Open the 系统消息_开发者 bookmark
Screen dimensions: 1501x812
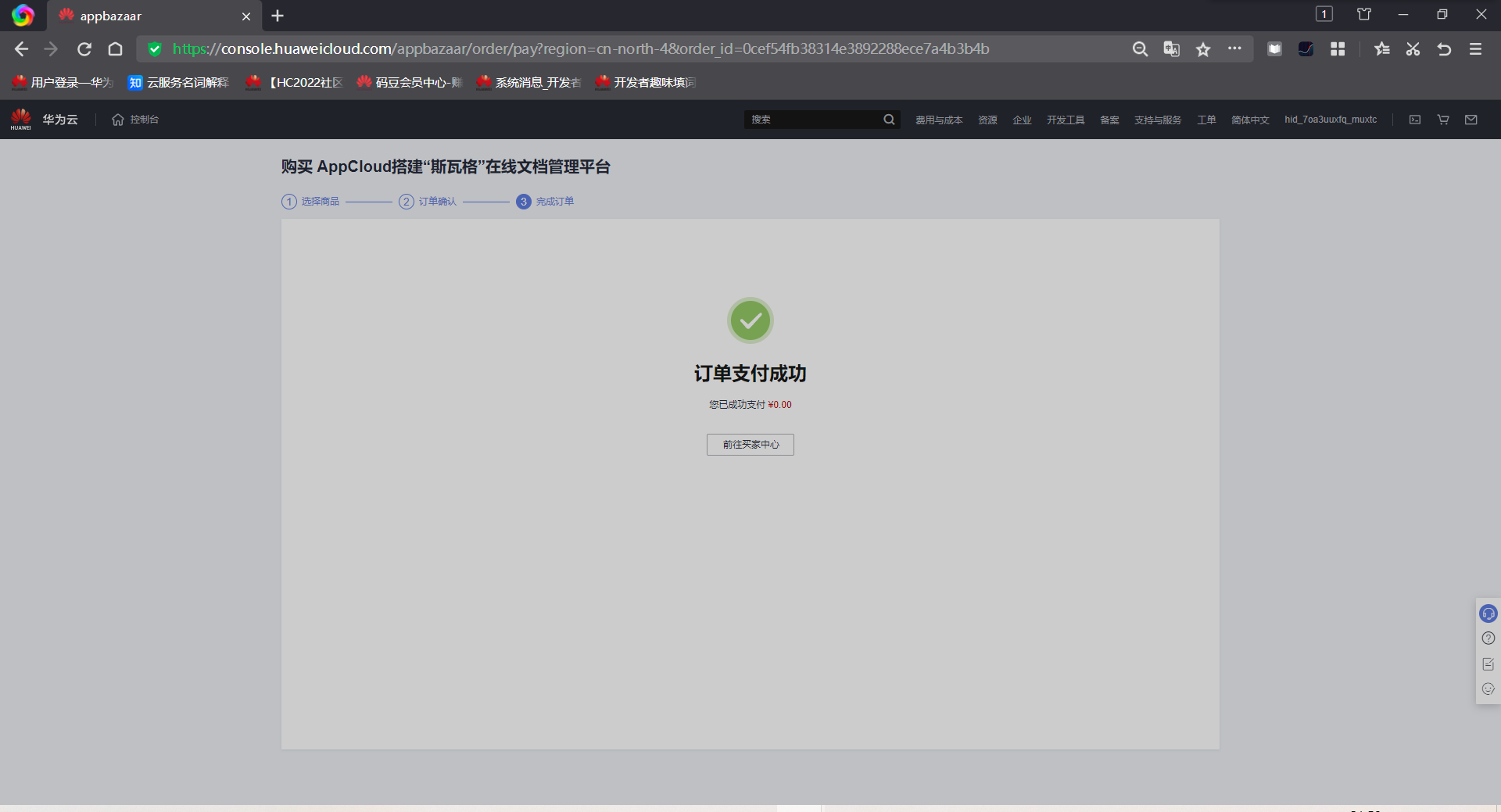[x=528, y=82]
